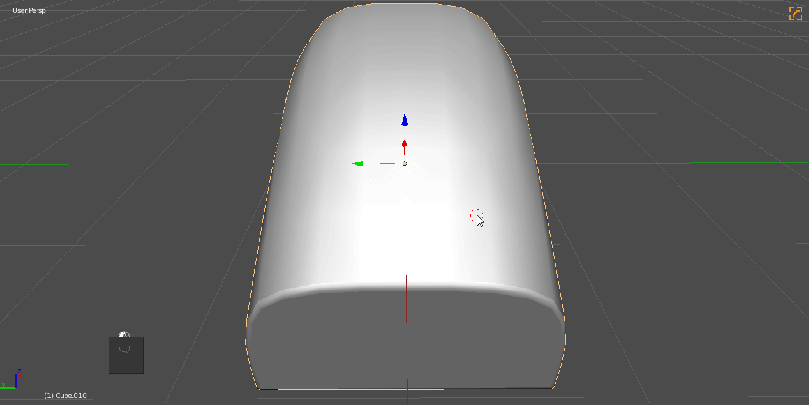Grab the blue Z-axis manipulator arrow
The image size is (809, 405).
coord(405,120)
